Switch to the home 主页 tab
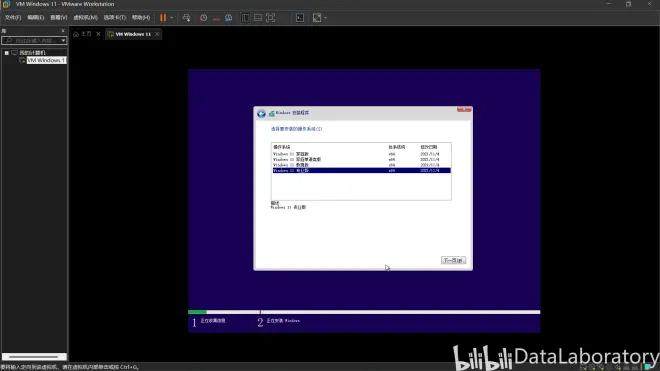Viewport: 660px width, 371px height. coord(82,34)
